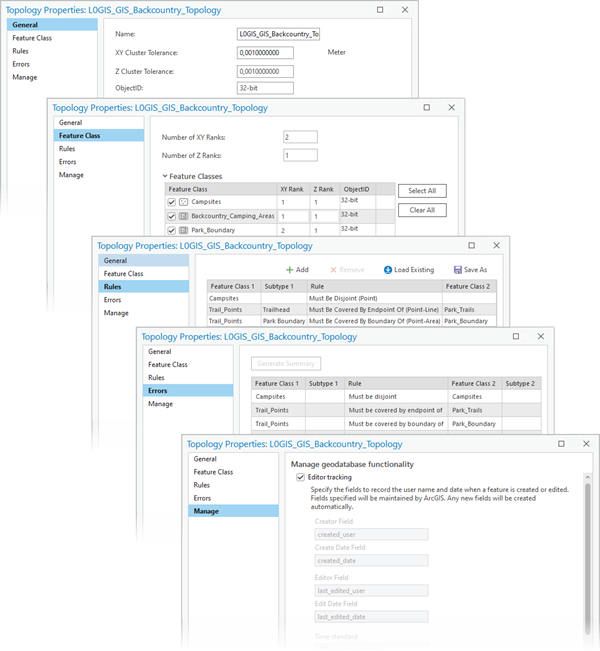This screenshot has width=600, height=651.
Task: Click the Remove rule X icon
Action: coord(333,270)
